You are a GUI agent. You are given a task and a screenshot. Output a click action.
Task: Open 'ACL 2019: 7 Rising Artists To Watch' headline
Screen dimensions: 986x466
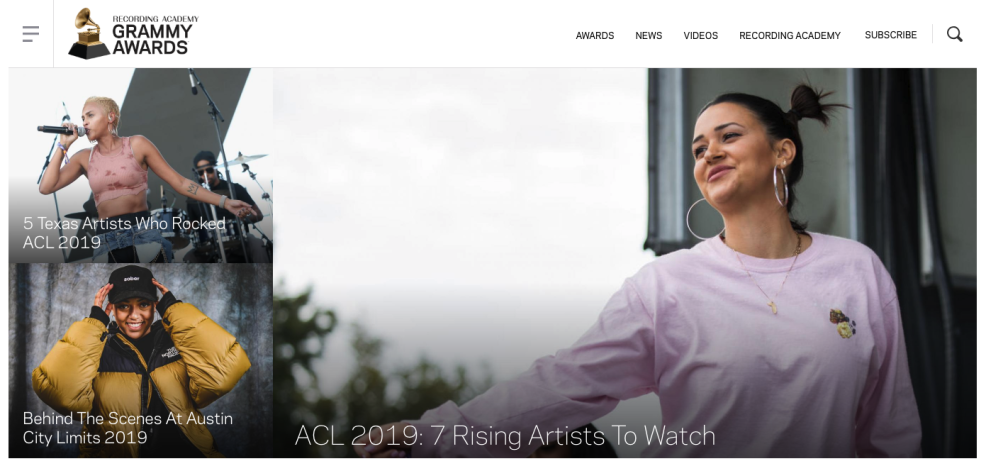tap(505, 436)
